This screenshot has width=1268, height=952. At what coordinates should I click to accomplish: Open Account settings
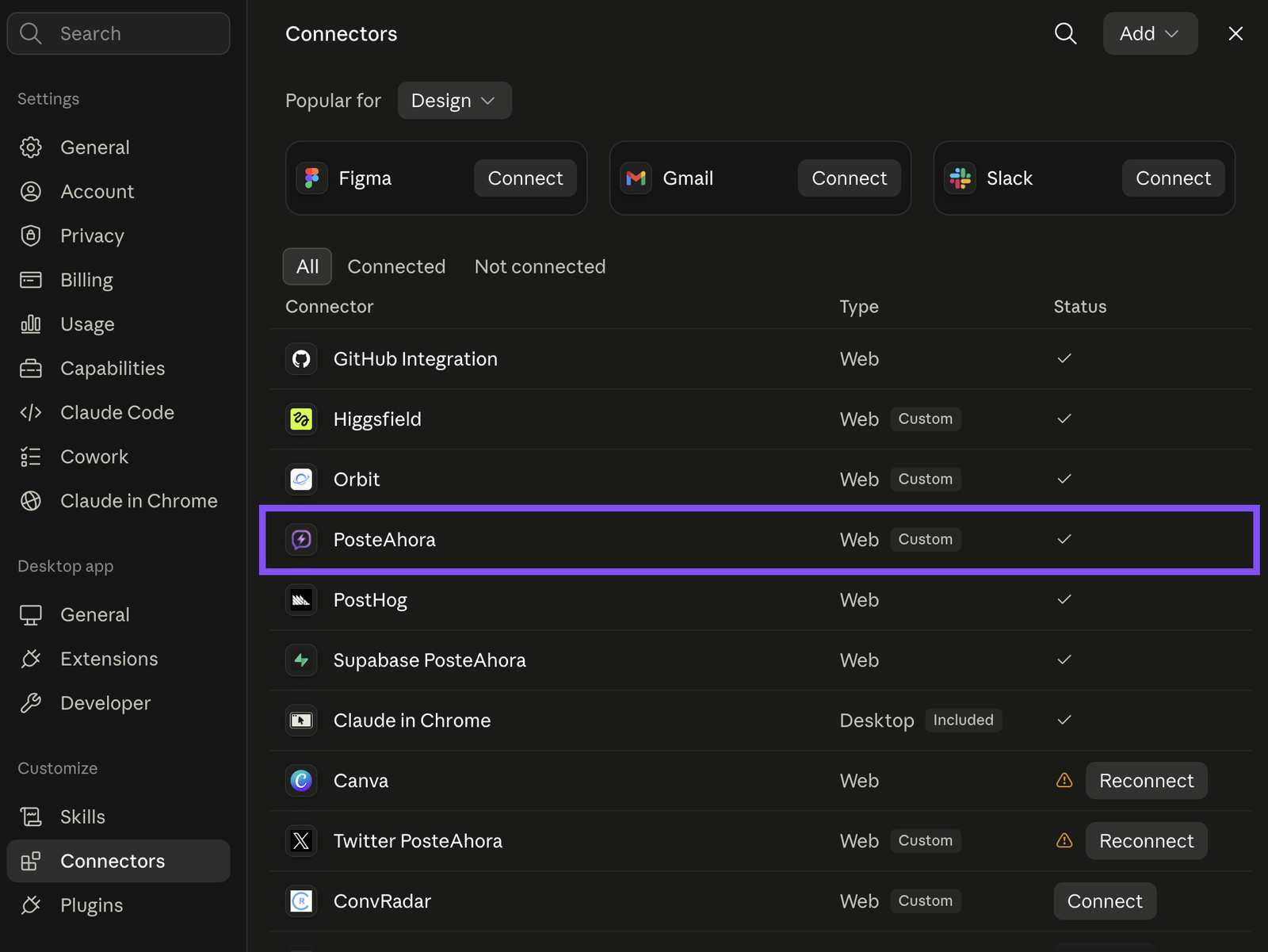[118, 192]
